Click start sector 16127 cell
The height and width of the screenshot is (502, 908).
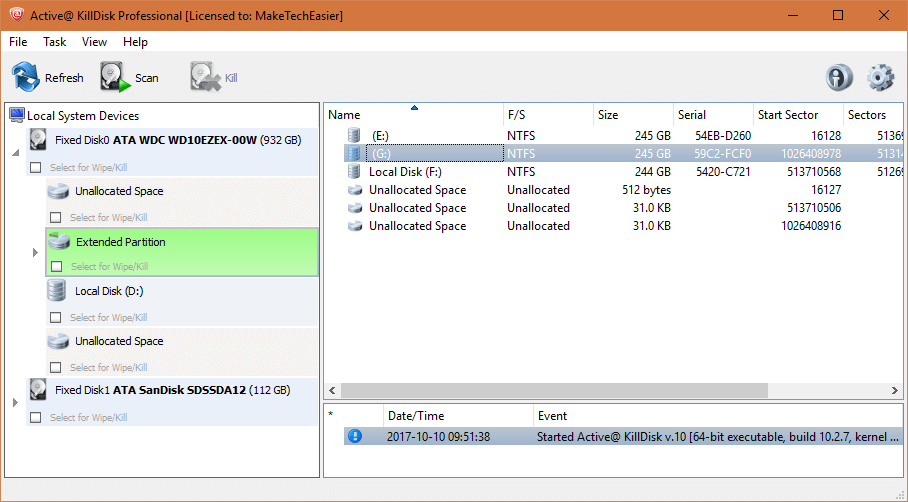pos(826,190)
